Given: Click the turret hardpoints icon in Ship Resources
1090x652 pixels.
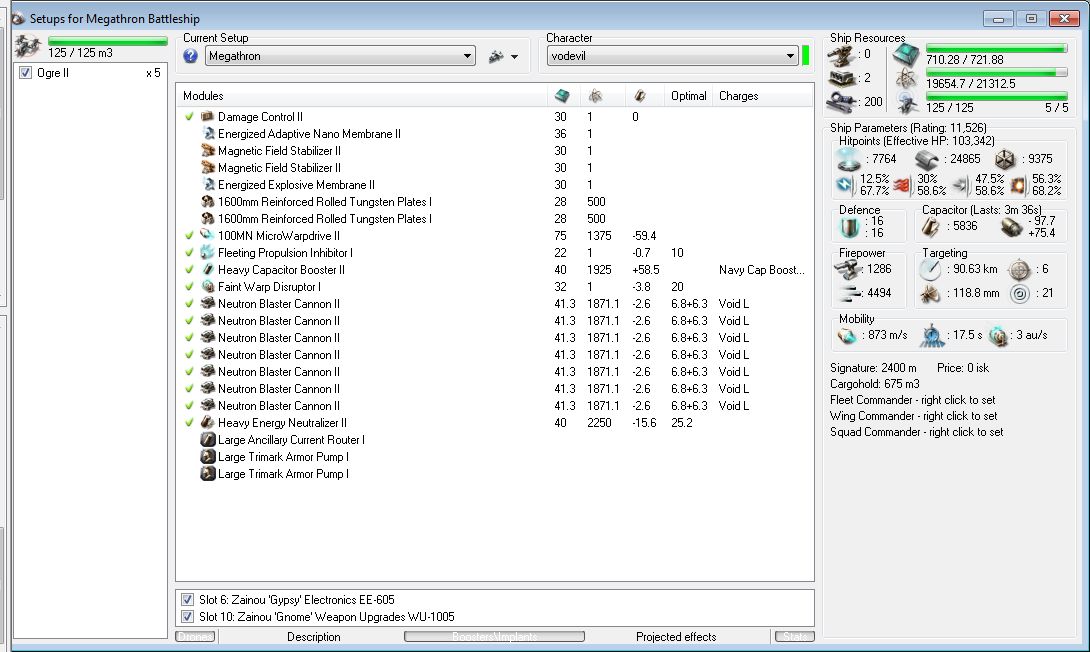Looking at the screenshot, I should tap(841, 56).
